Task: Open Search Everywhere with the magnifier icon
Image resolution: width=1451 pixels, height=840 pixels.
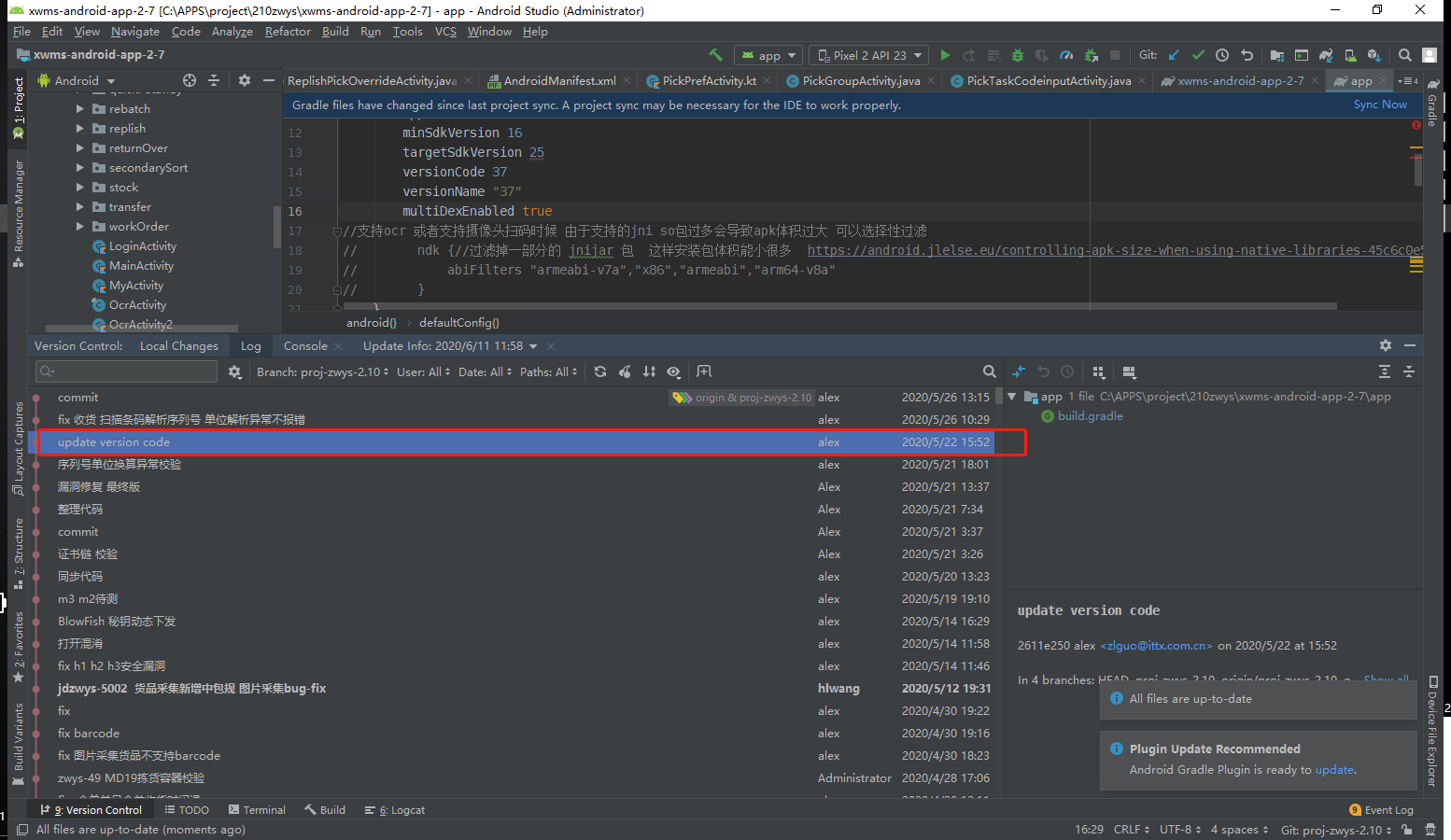Action: coord(1404,55)
